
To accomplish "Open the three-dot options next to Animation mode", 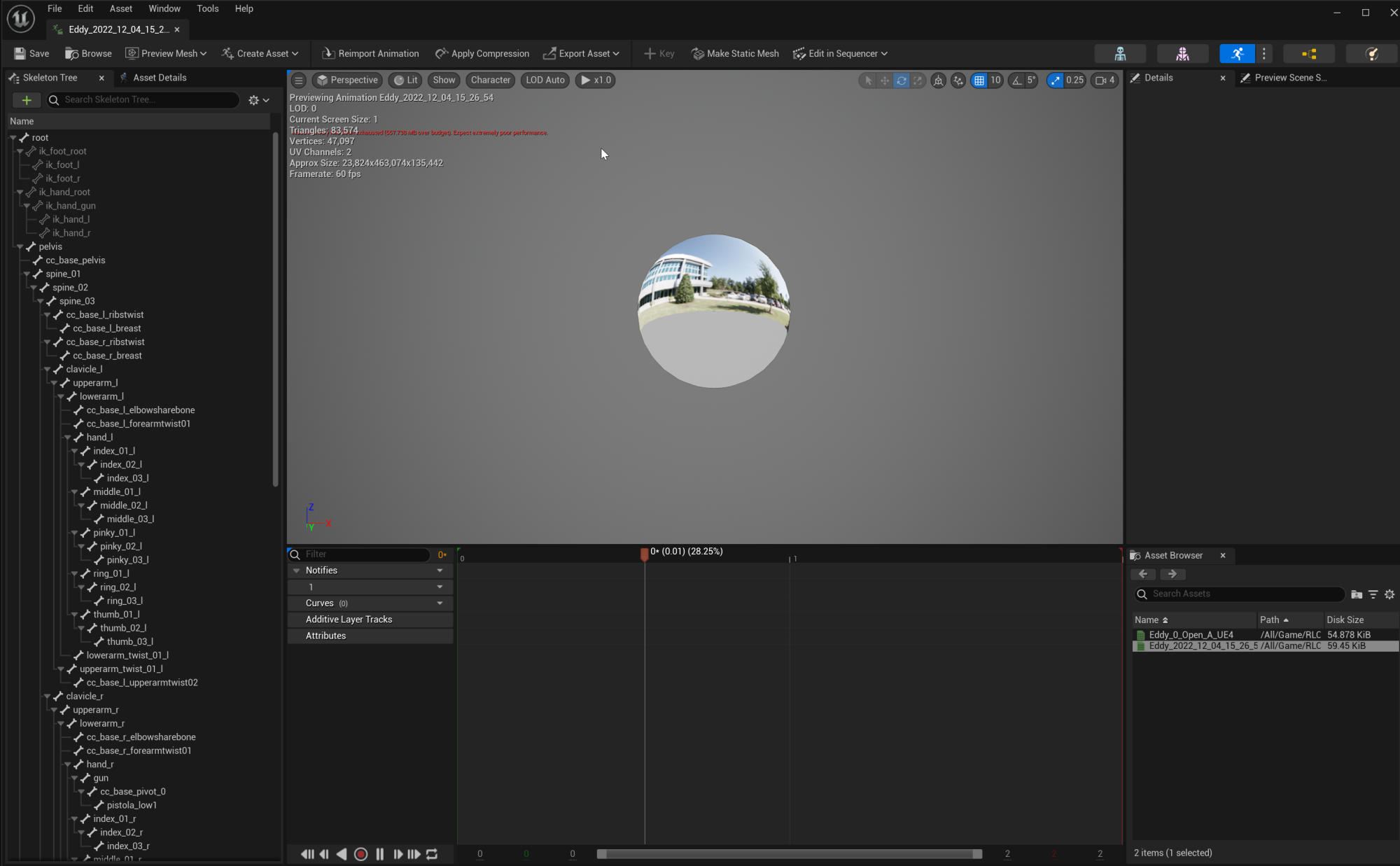I will coord(1263,54).
